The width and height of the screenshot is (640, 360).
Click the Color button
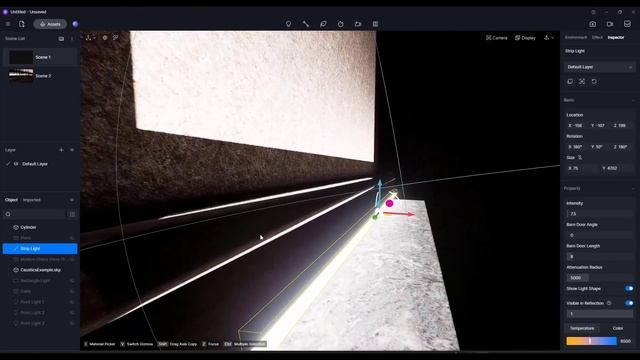pyautogui.click(x=618, y=328)
